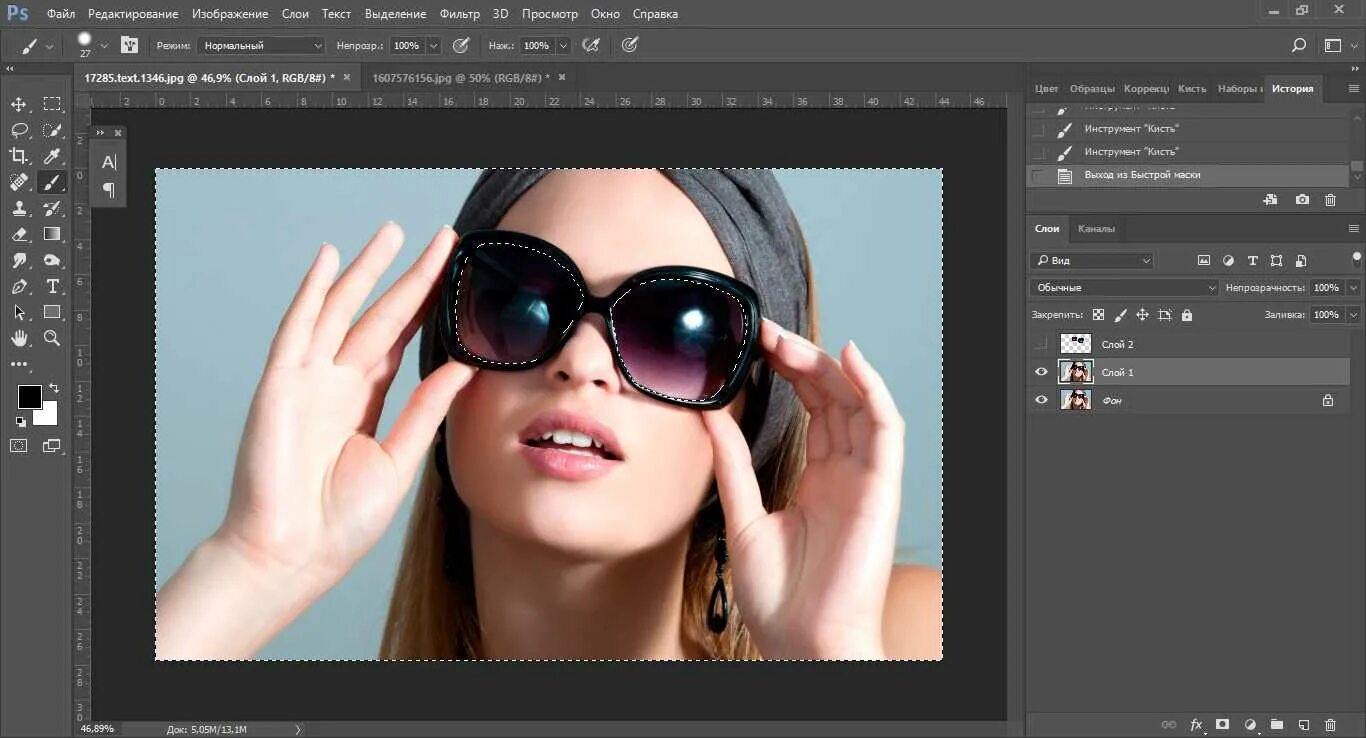Switch to the Каналы tab
This screenshot has height=738, width=1366.
click(x=1096, y=229)
